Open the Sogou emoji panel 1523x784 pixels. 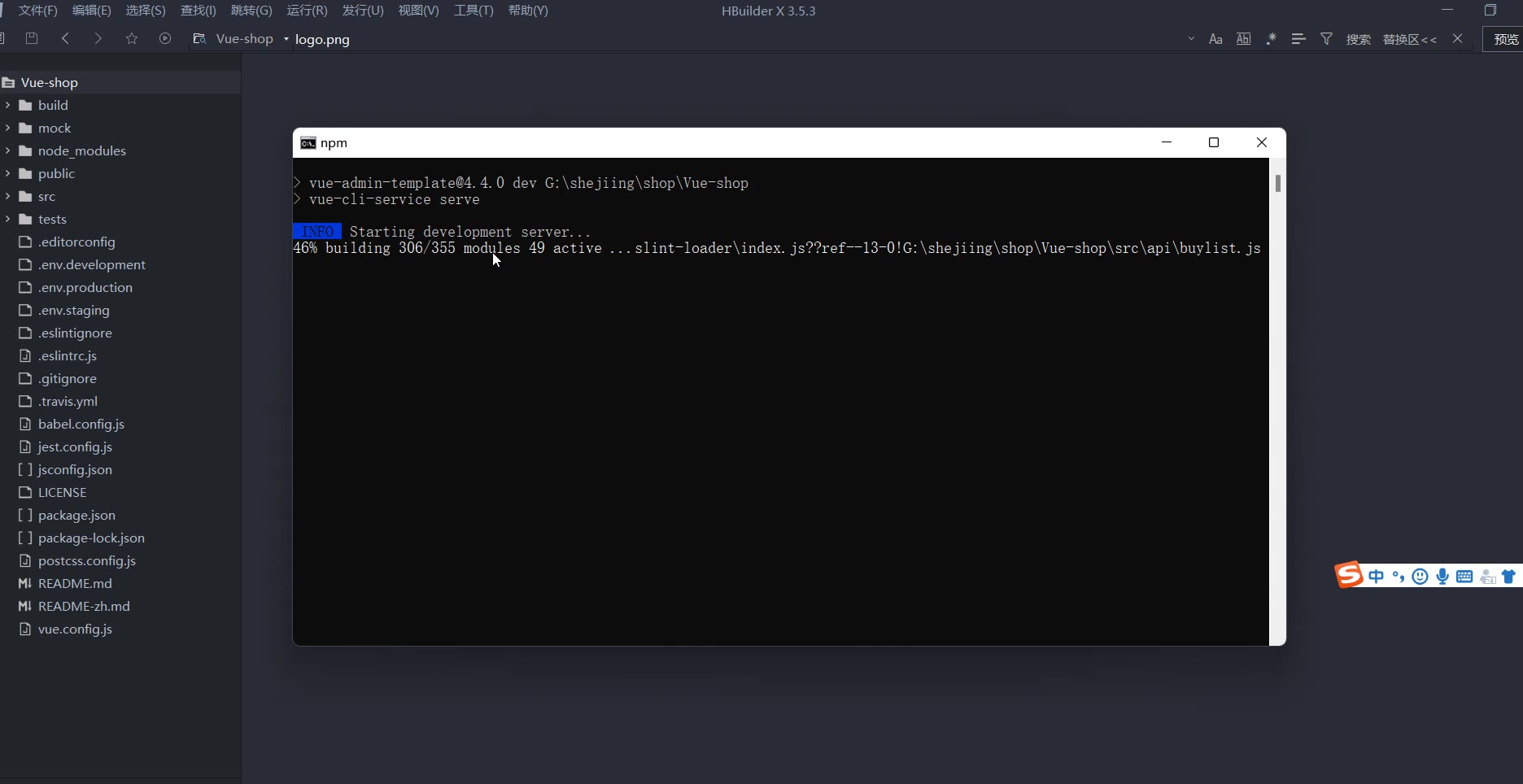(x=1420, y=577)
